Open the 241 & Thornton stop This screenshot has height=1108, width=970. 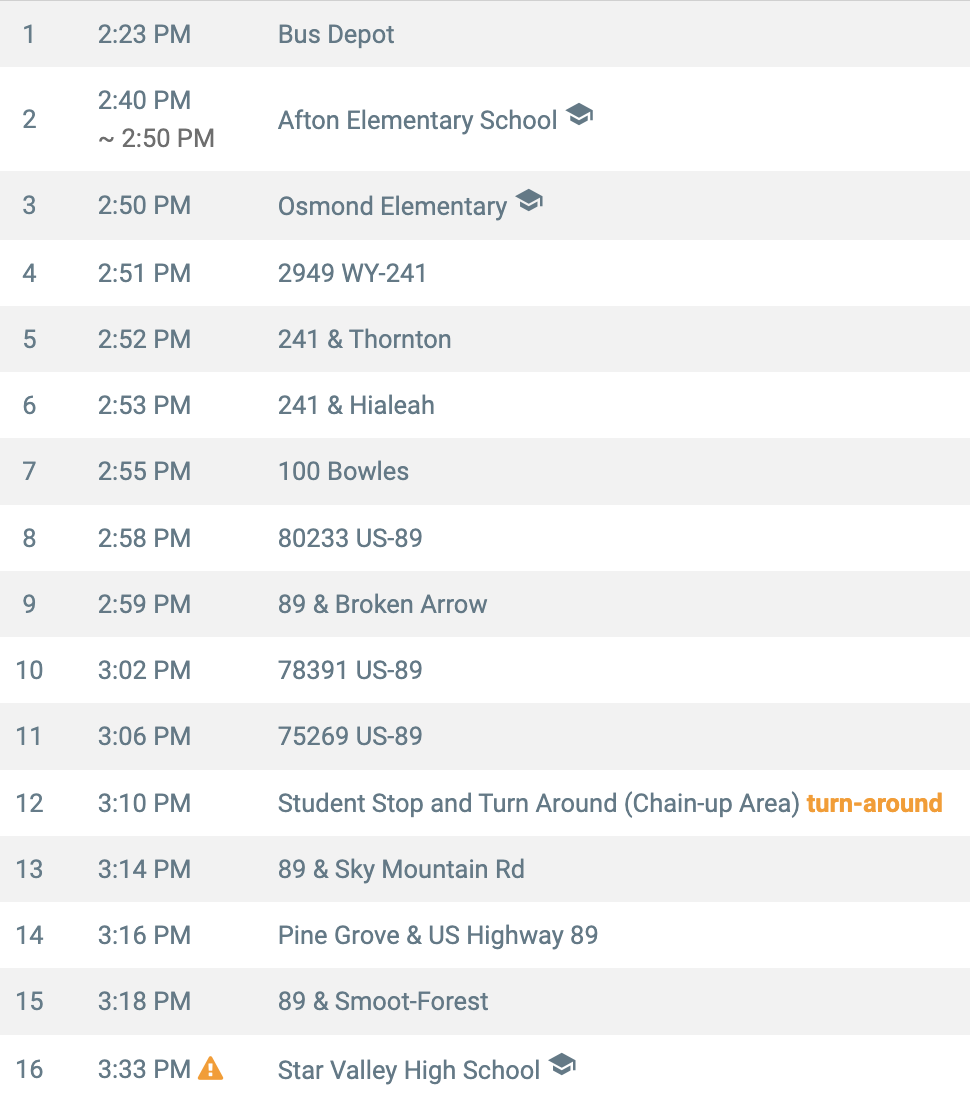coord(485,339)
